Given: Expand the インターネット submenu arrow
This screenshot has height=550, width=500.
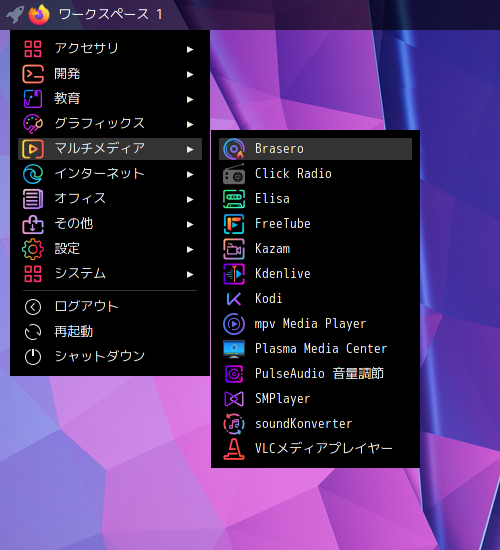Looking at the screenshot, I should 190,174.
